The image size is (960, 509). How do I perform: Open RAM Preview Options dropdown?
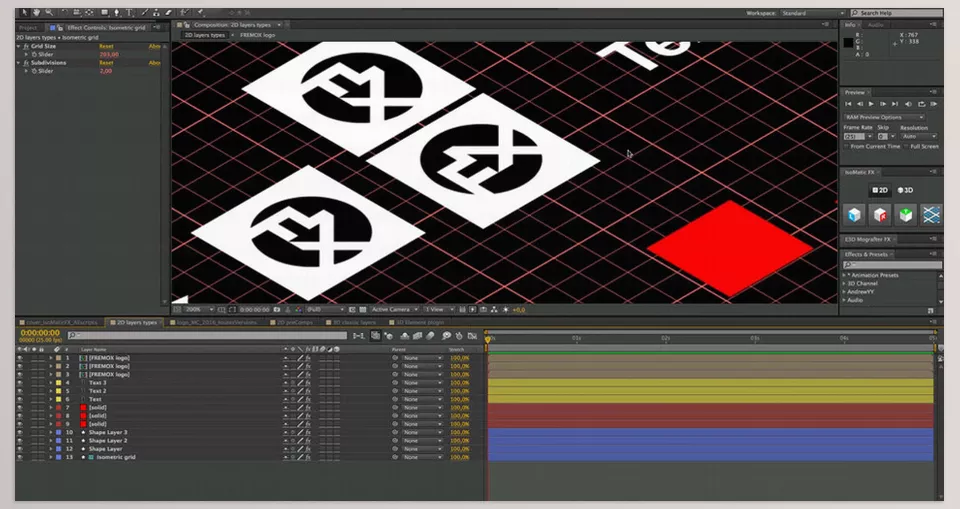884,117
